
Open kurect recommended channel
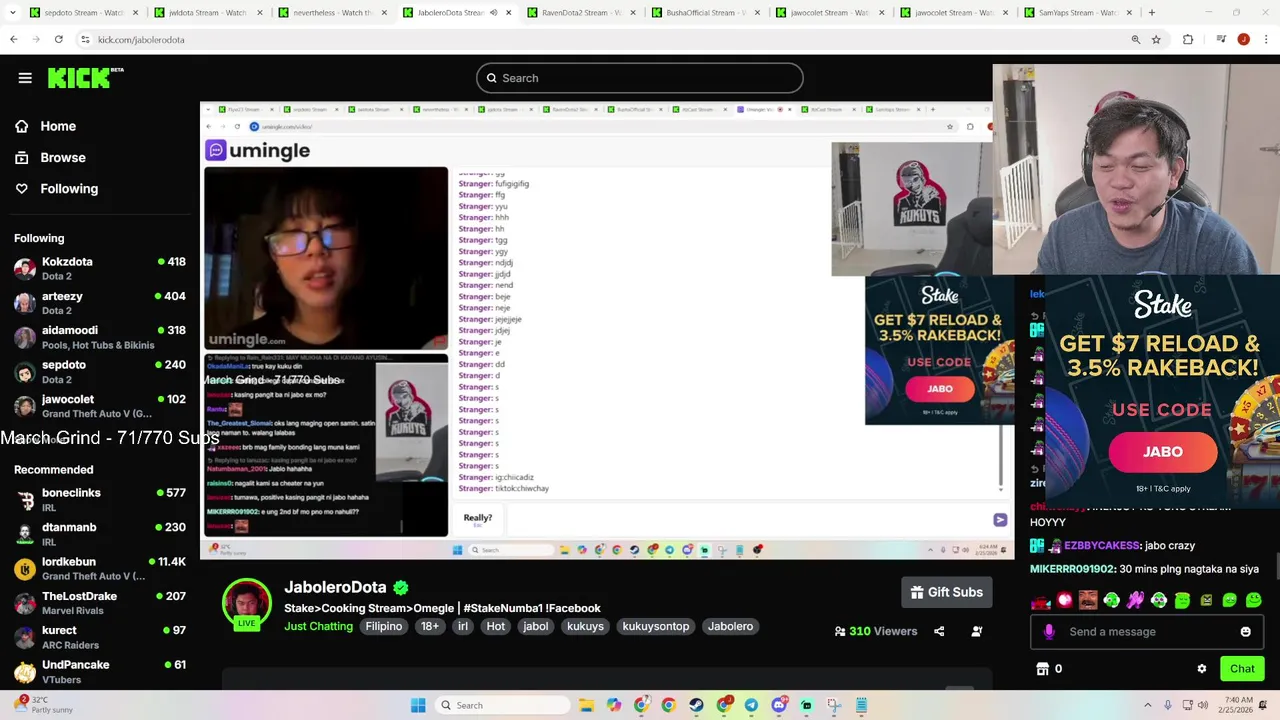pyautogui.click(x=100, y=637)
